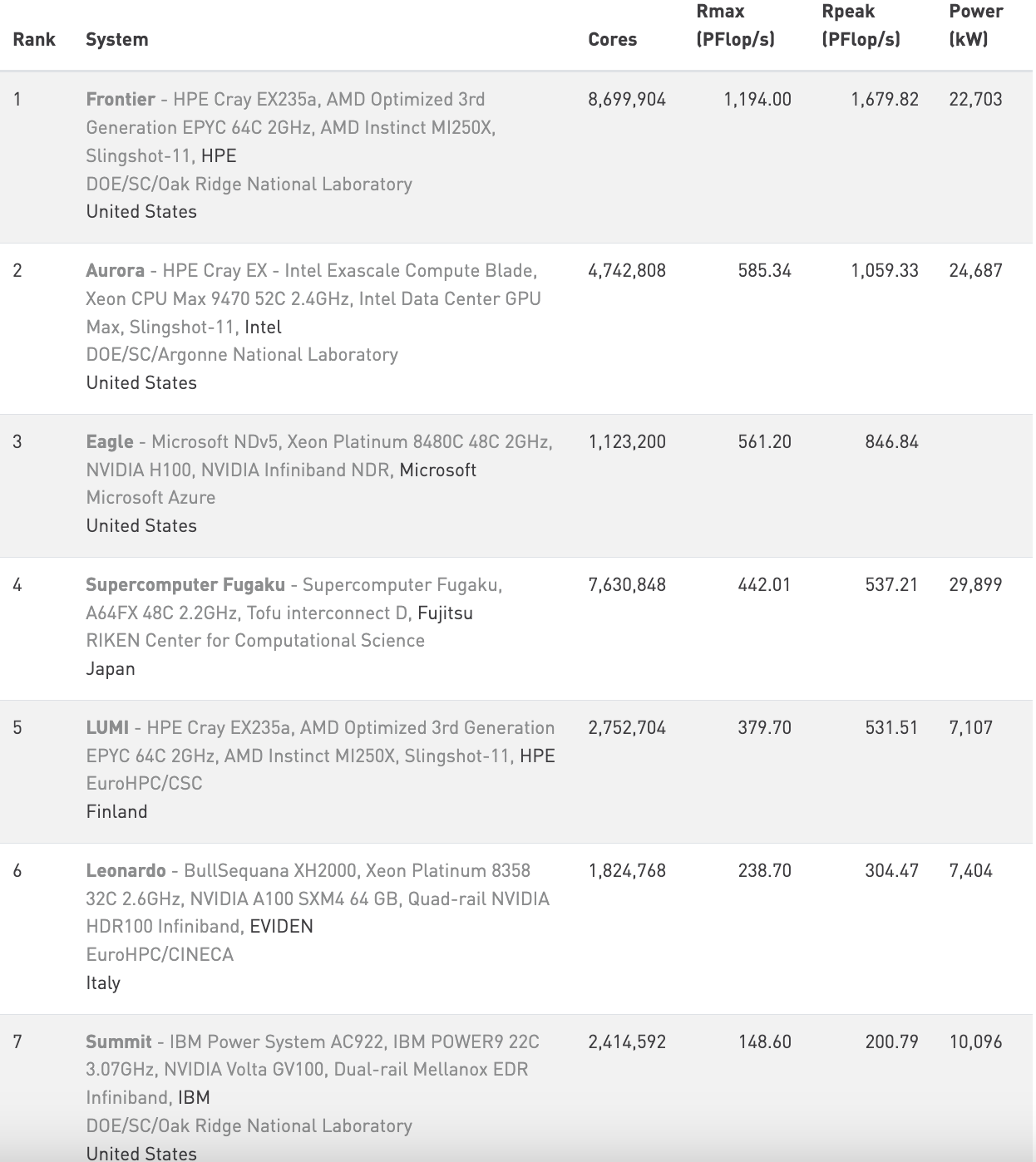Click the EuroHPC/CSC site link
Viewport: 1036px width, 1162px height.
coord(145,783)
